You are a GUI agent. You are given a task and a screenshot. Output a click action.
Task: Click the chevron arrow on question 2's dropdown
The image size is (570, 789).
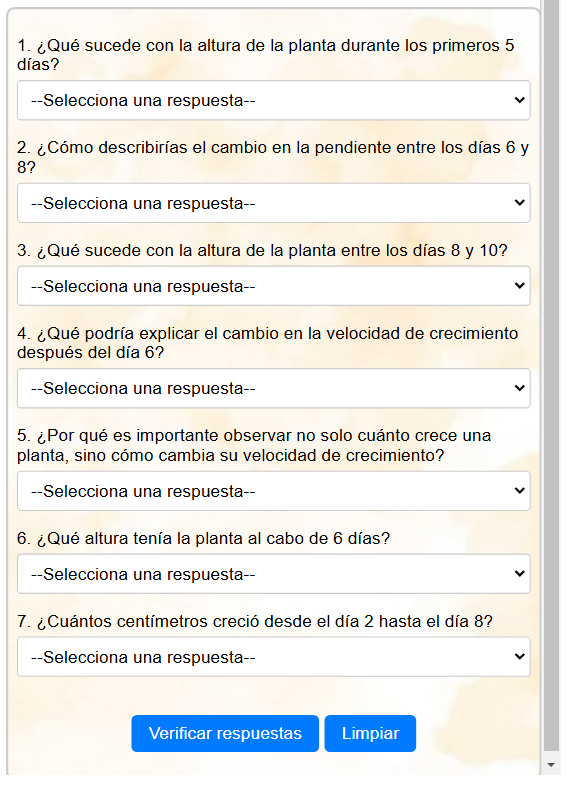pyautogui.click(x=520, y=203)
